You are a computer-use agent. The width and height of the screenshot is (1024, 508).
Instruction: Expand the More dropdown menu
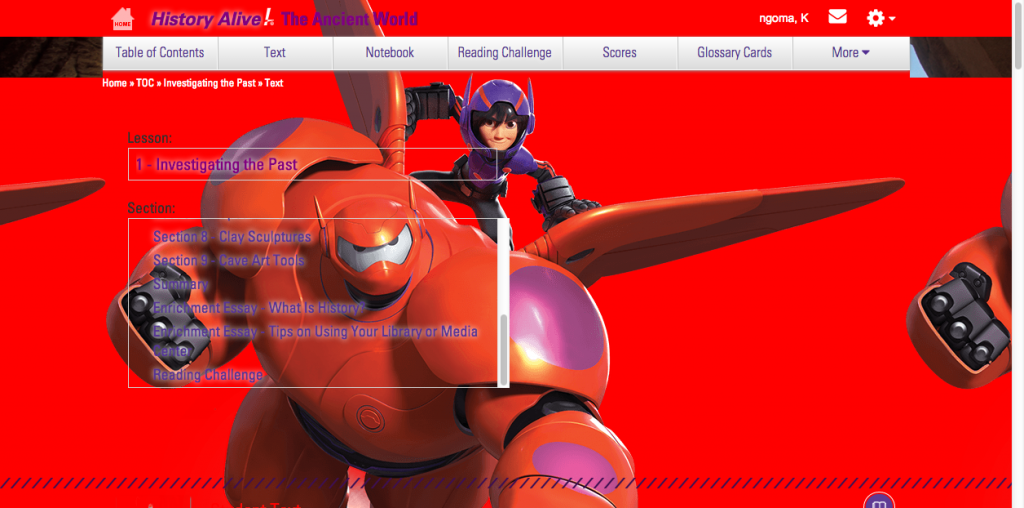click(851, 53)
